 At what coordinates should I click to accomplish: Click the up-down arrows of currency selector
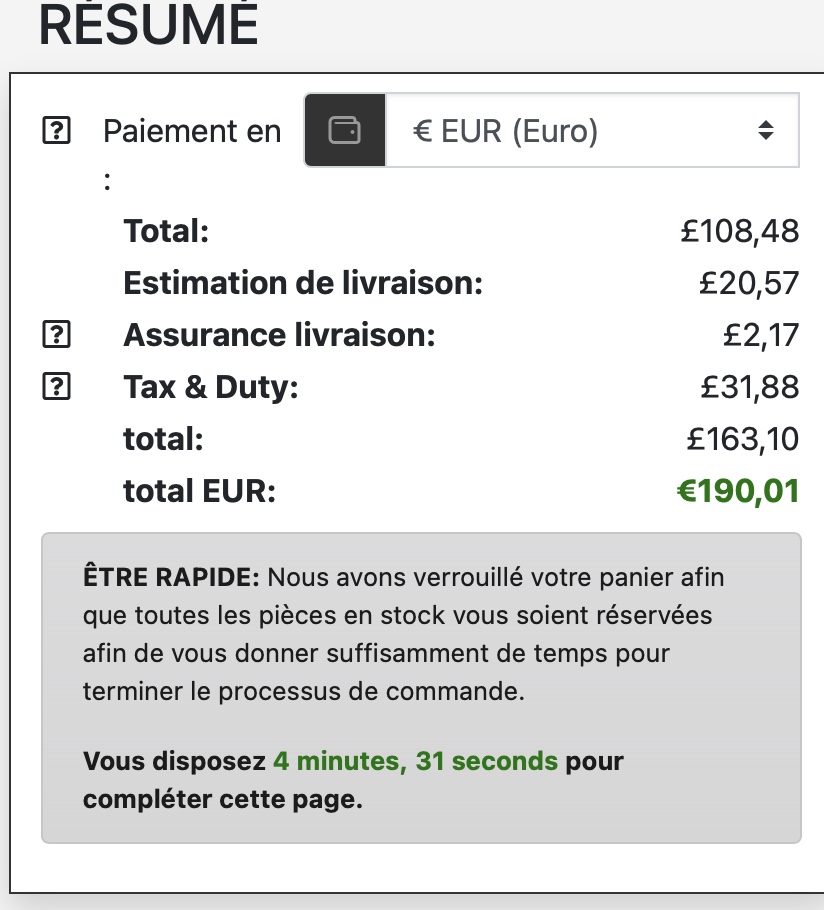click(765, 131)
